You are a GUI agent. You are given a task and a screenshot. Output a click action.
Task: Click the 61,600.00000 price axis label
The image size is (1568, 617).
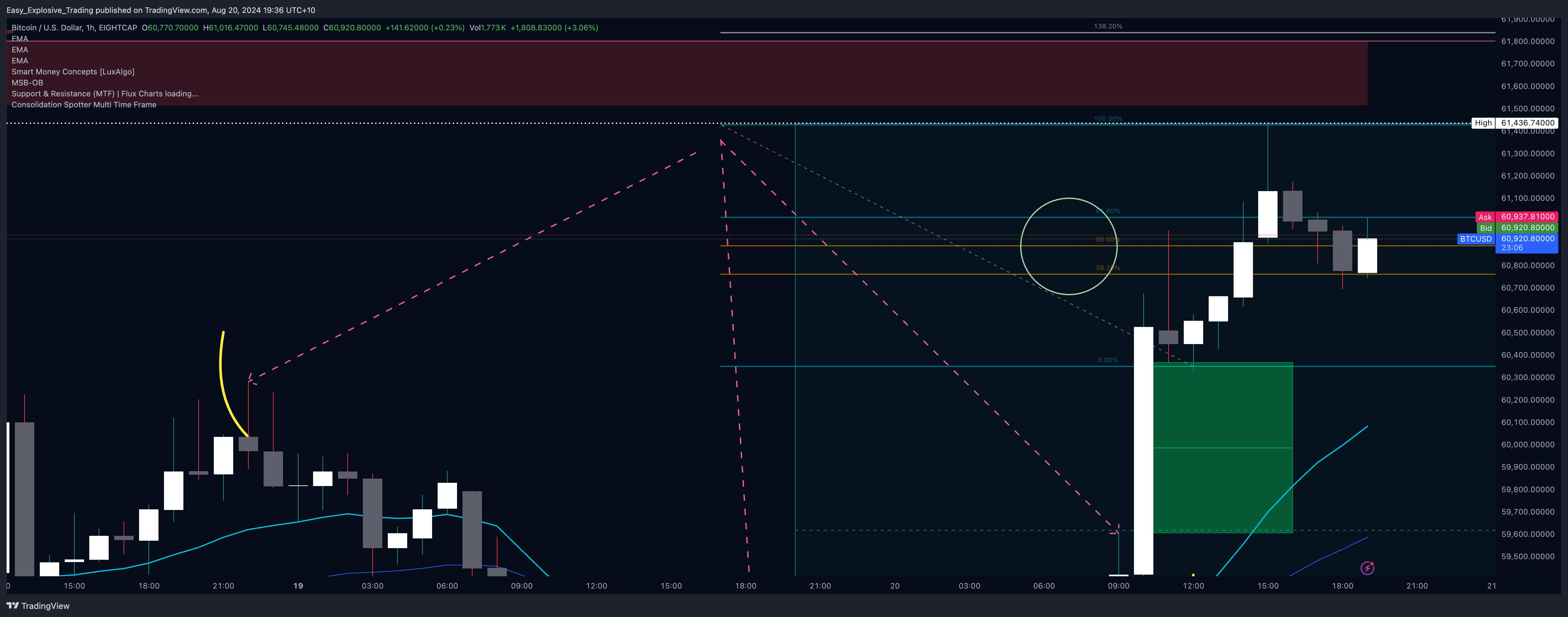[1527, 86]
